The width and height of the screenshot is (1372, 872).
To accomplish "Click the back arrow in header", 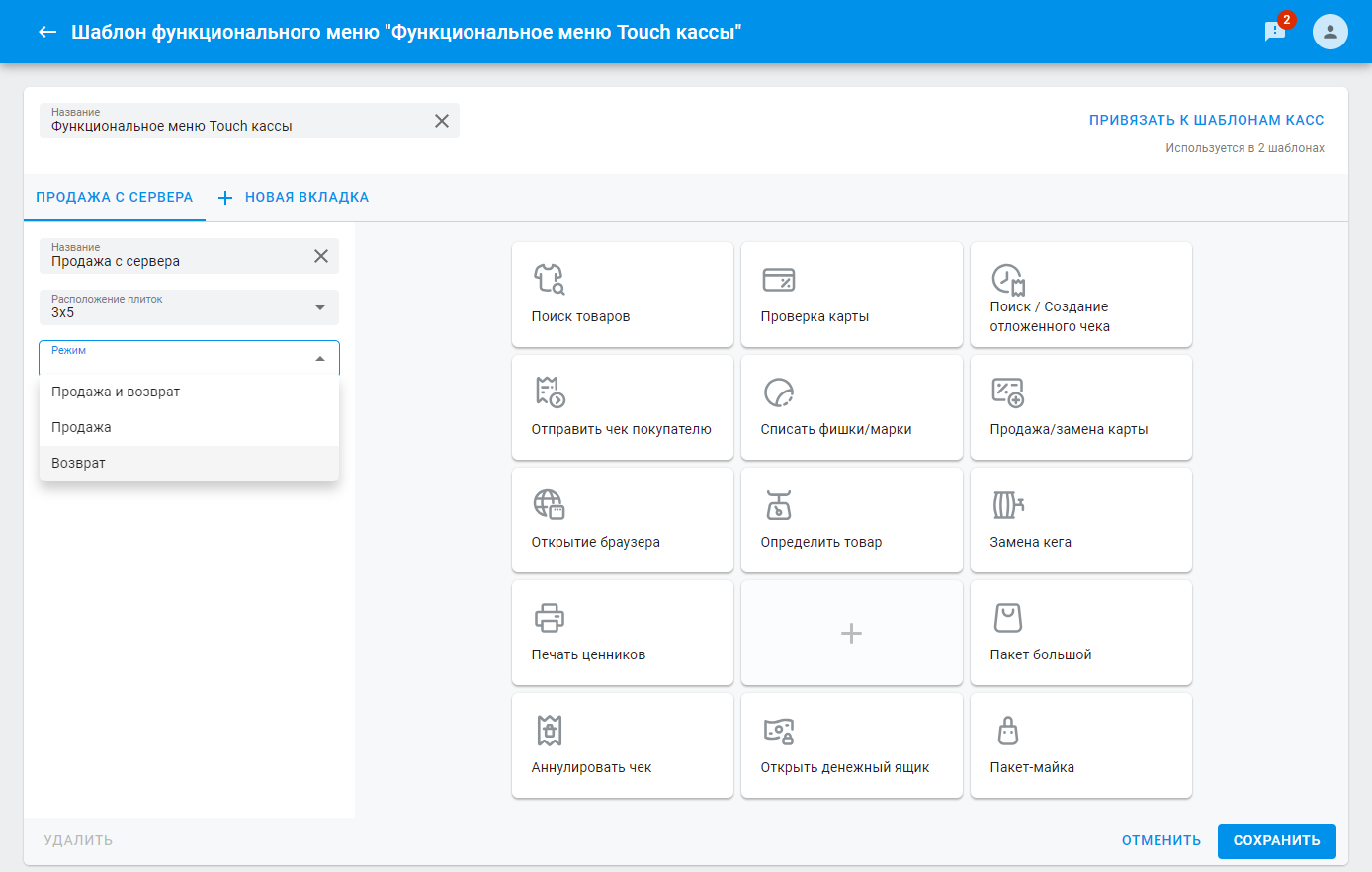I will [x=47, y=32].
